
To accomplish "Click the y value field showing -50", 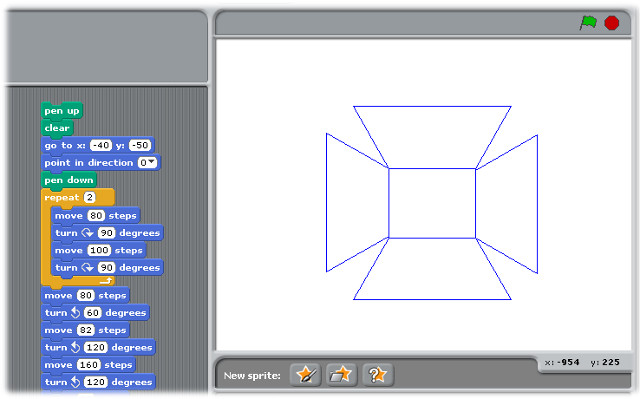I will pyautogui.click(x=140, y=145).
